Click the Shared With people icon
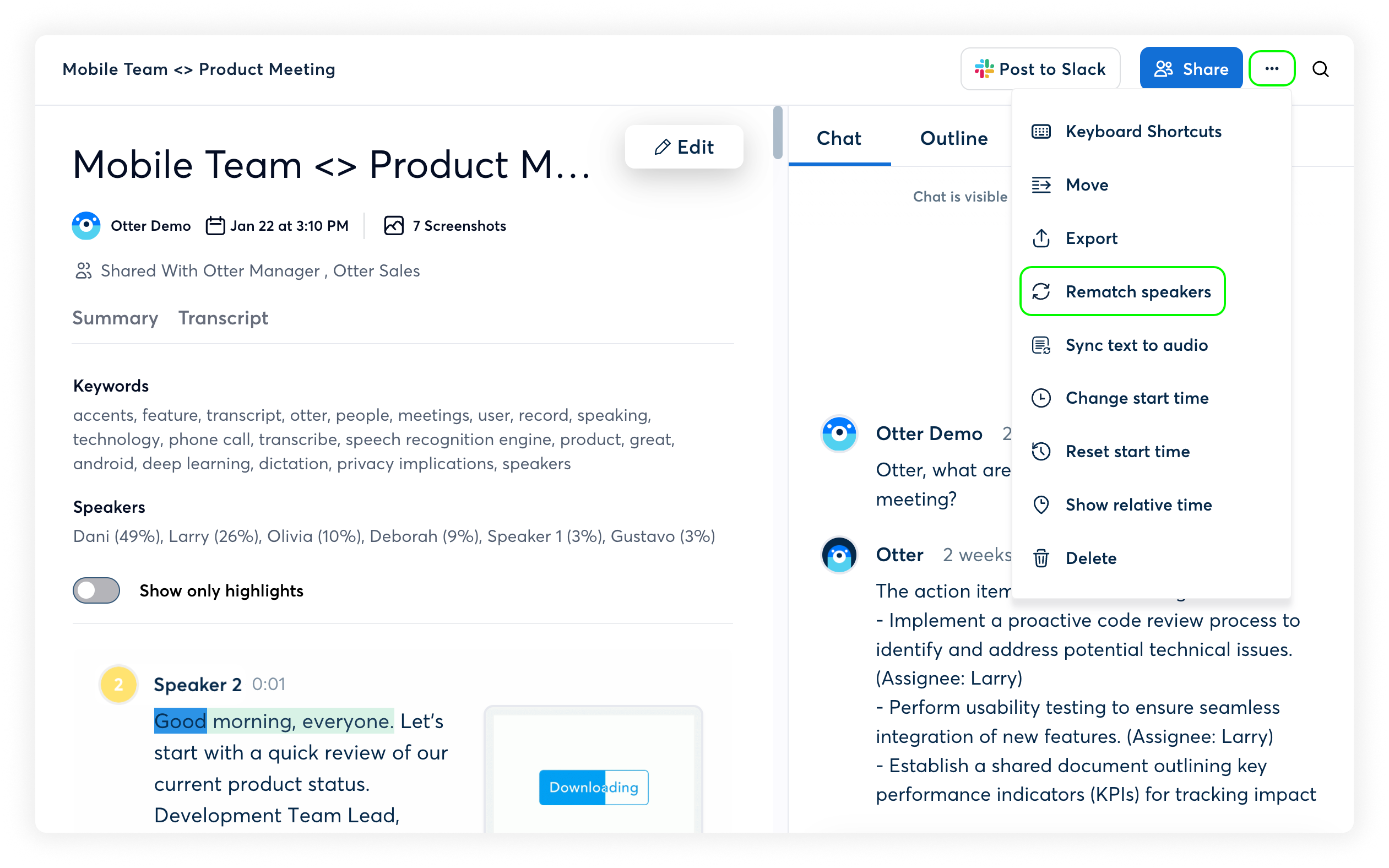Viewport: 1389px width, 868px height. click(83, 270)
